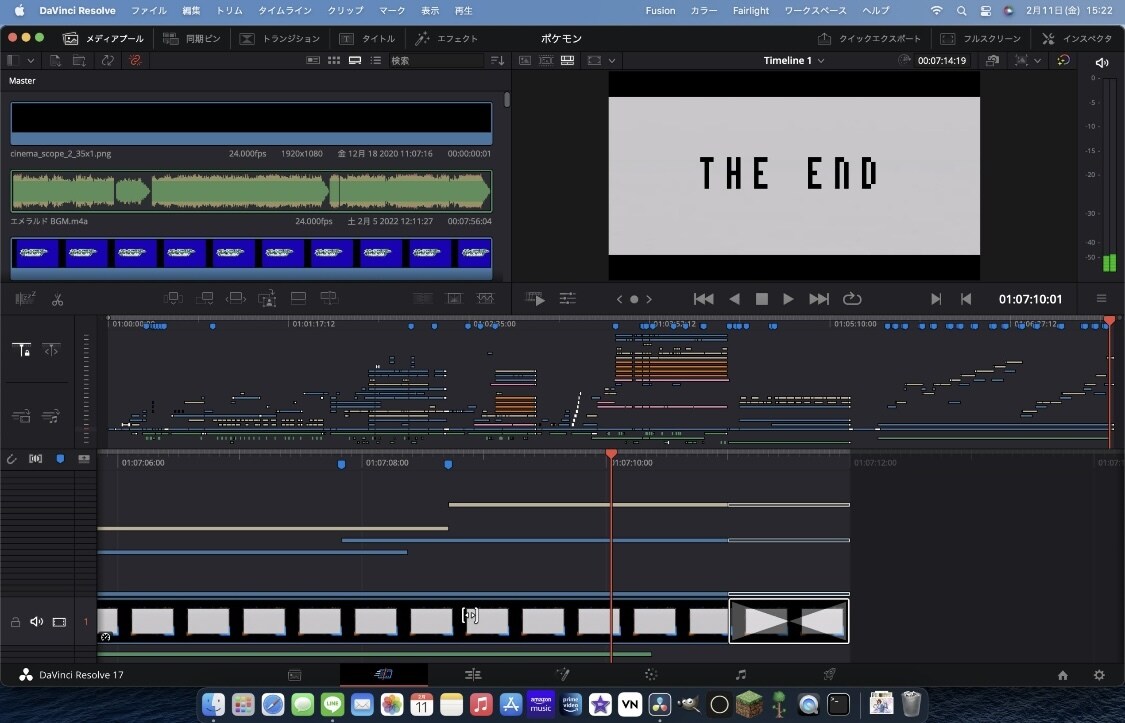The width and height of the screenshot is (1125, 723).
Task: Click the 検索 search field
Action: click(x=436, y=61)
